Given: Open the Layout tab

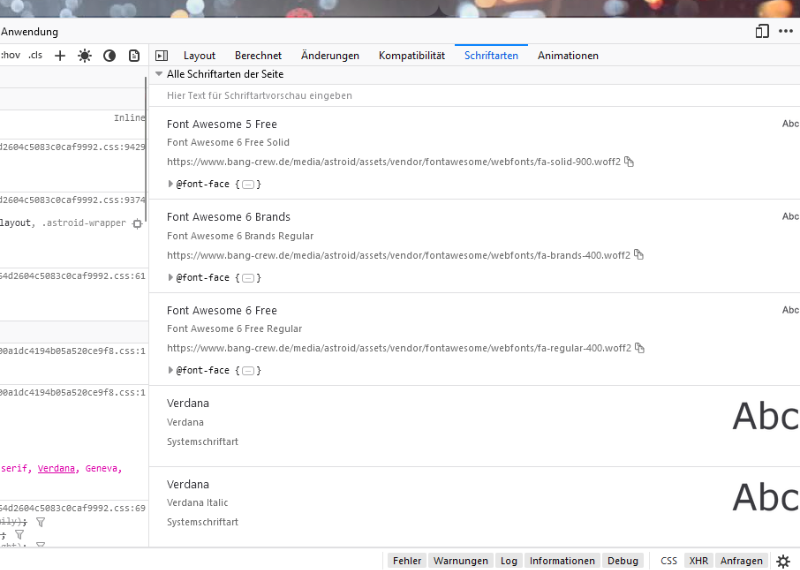Looking at the screenshot, I should (x=199, y=56).
